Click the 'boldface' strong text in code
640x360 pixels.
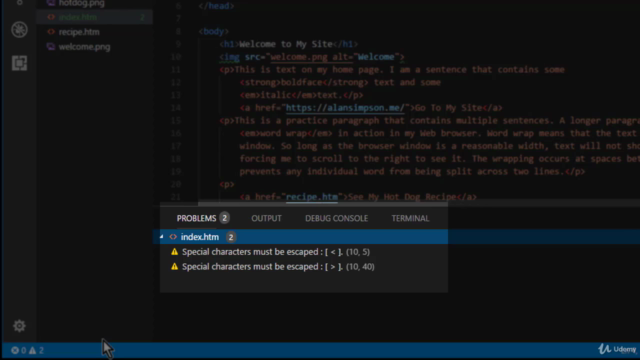[x=301, y=82]
